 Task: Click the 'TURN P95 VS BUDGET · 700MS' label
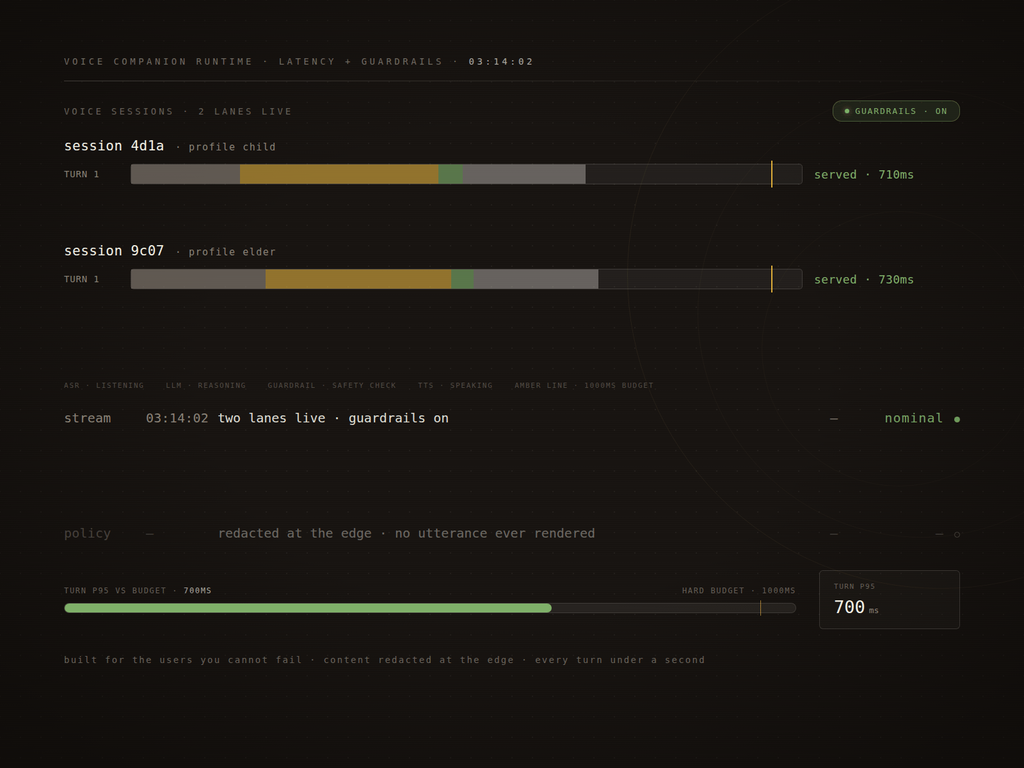138,590
